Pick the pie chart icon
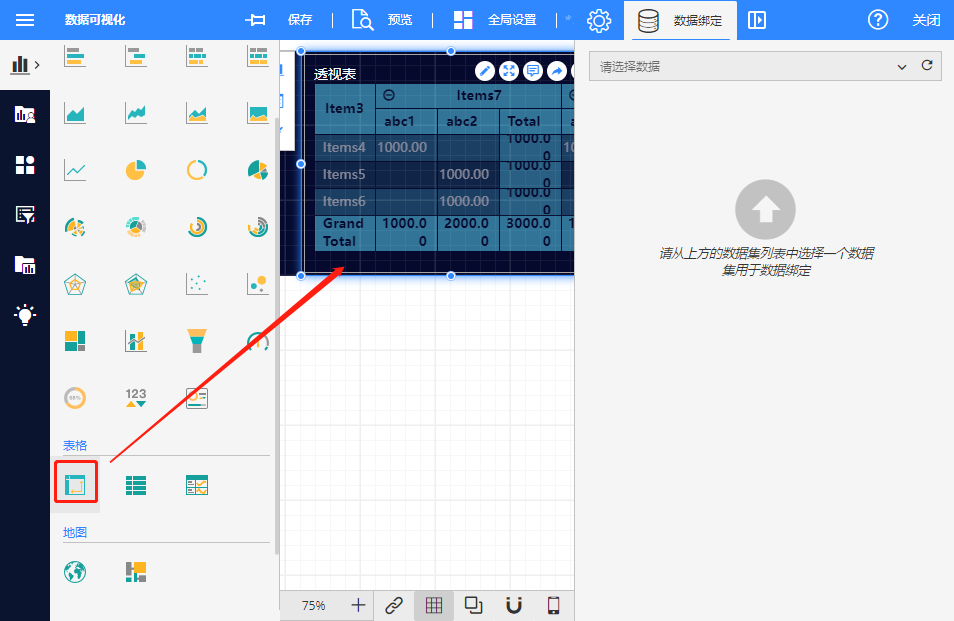The height and width of the screenshot is (621, 954). [x=136, y=170]
